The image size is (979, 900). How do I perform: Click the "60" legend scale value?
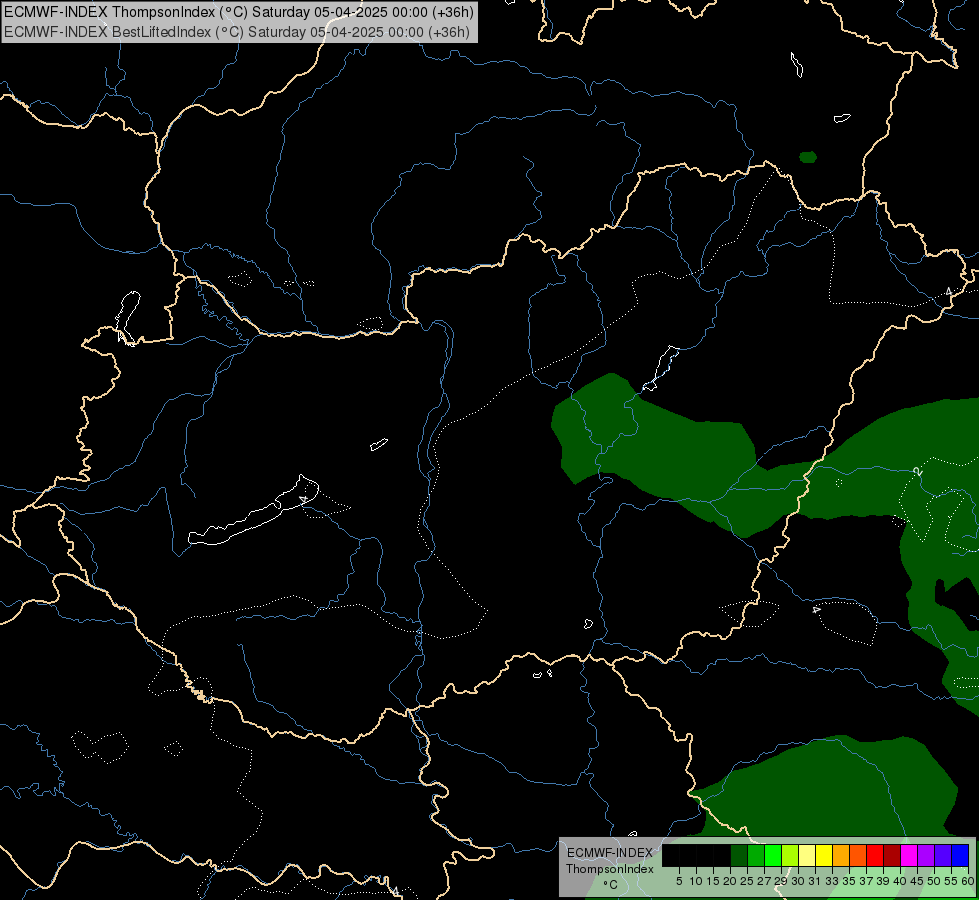[x=968, y=881]
